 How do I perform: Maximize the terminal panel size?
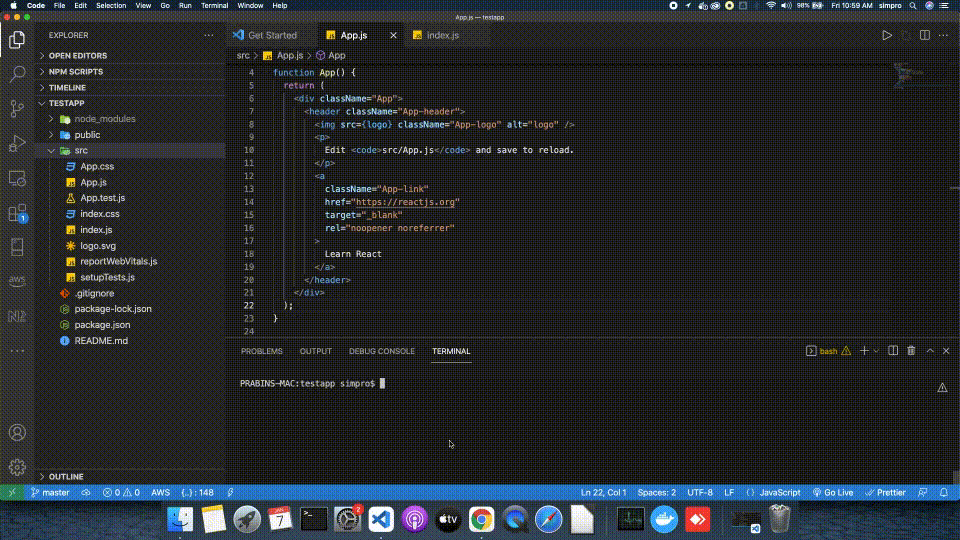pyautogui.click(x=930, y=351)
